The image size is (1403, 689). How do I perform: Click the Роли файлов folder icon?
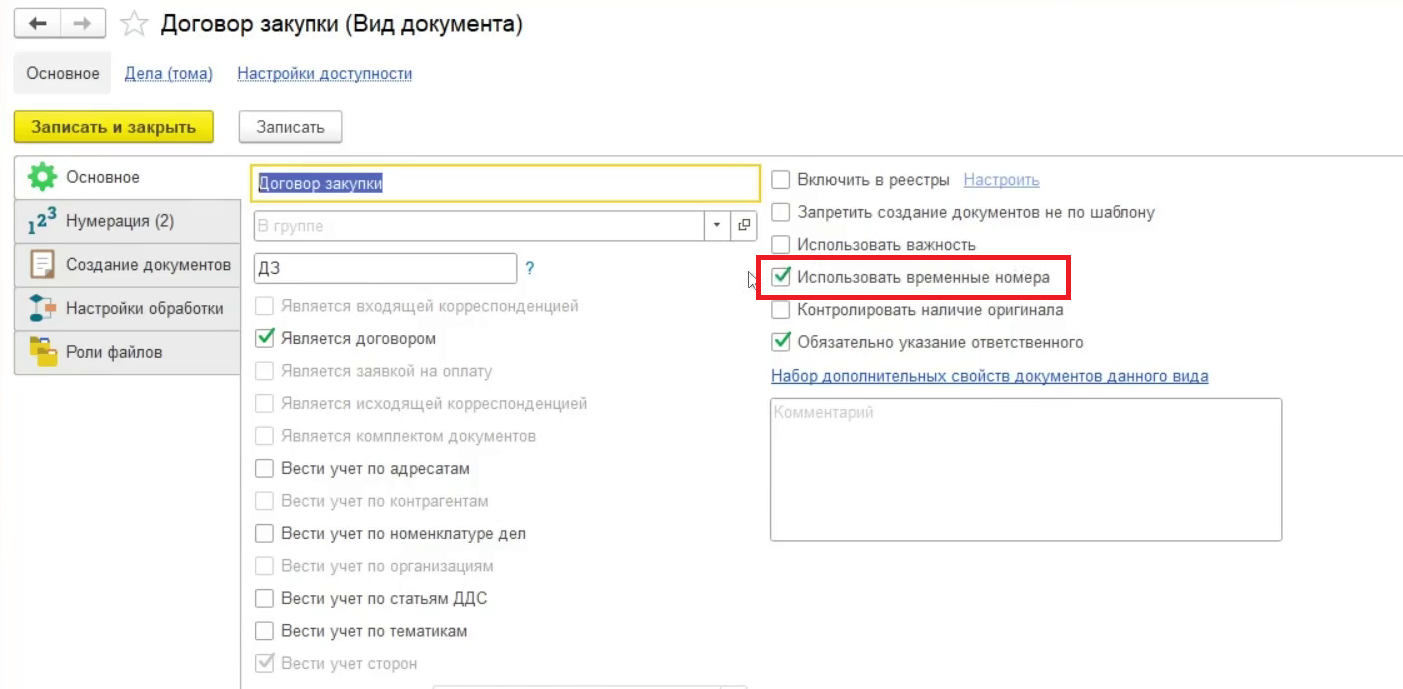pos(42,352)
